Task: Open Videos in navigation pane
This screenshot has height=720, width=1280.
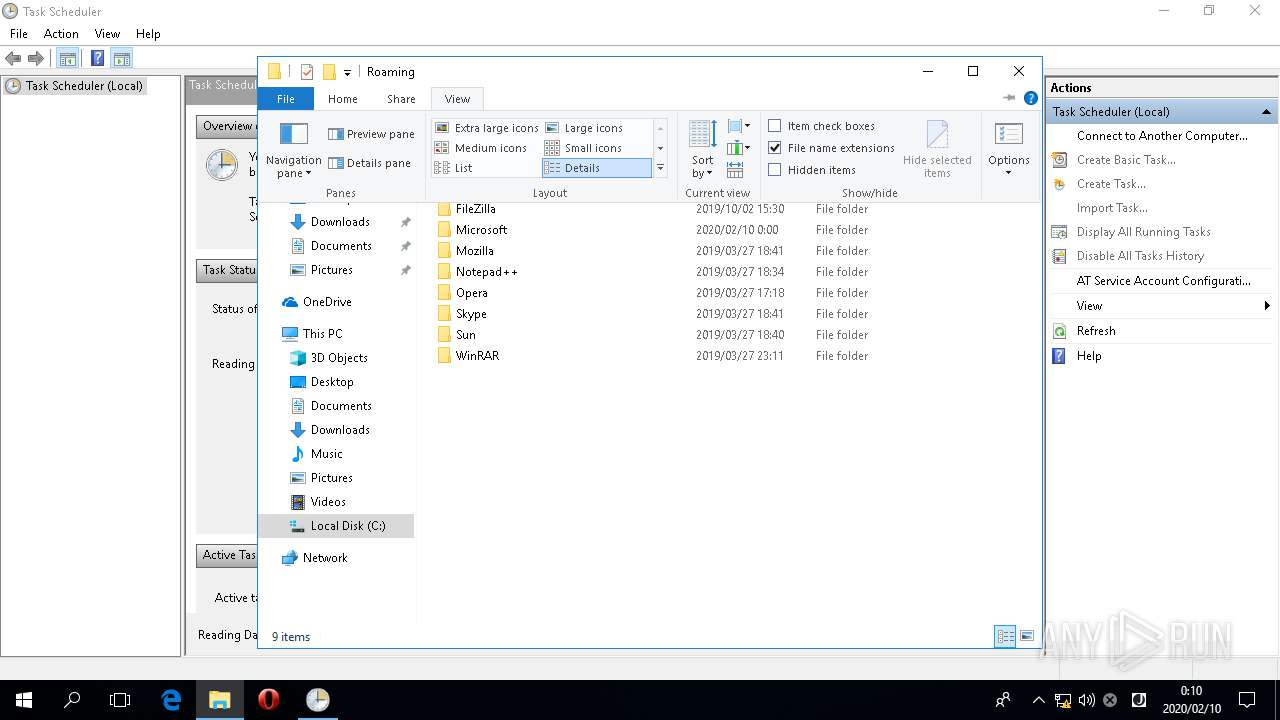Action: [328, 502]
